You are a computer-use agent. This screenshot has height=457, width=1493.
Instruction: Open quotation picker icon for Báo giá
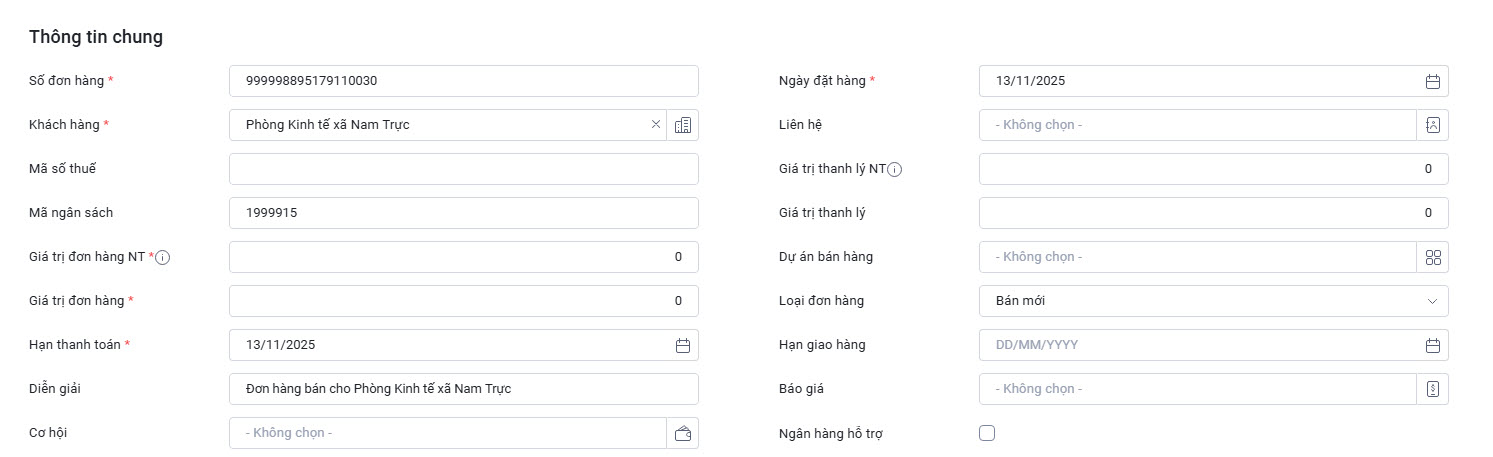[1432, 389]
